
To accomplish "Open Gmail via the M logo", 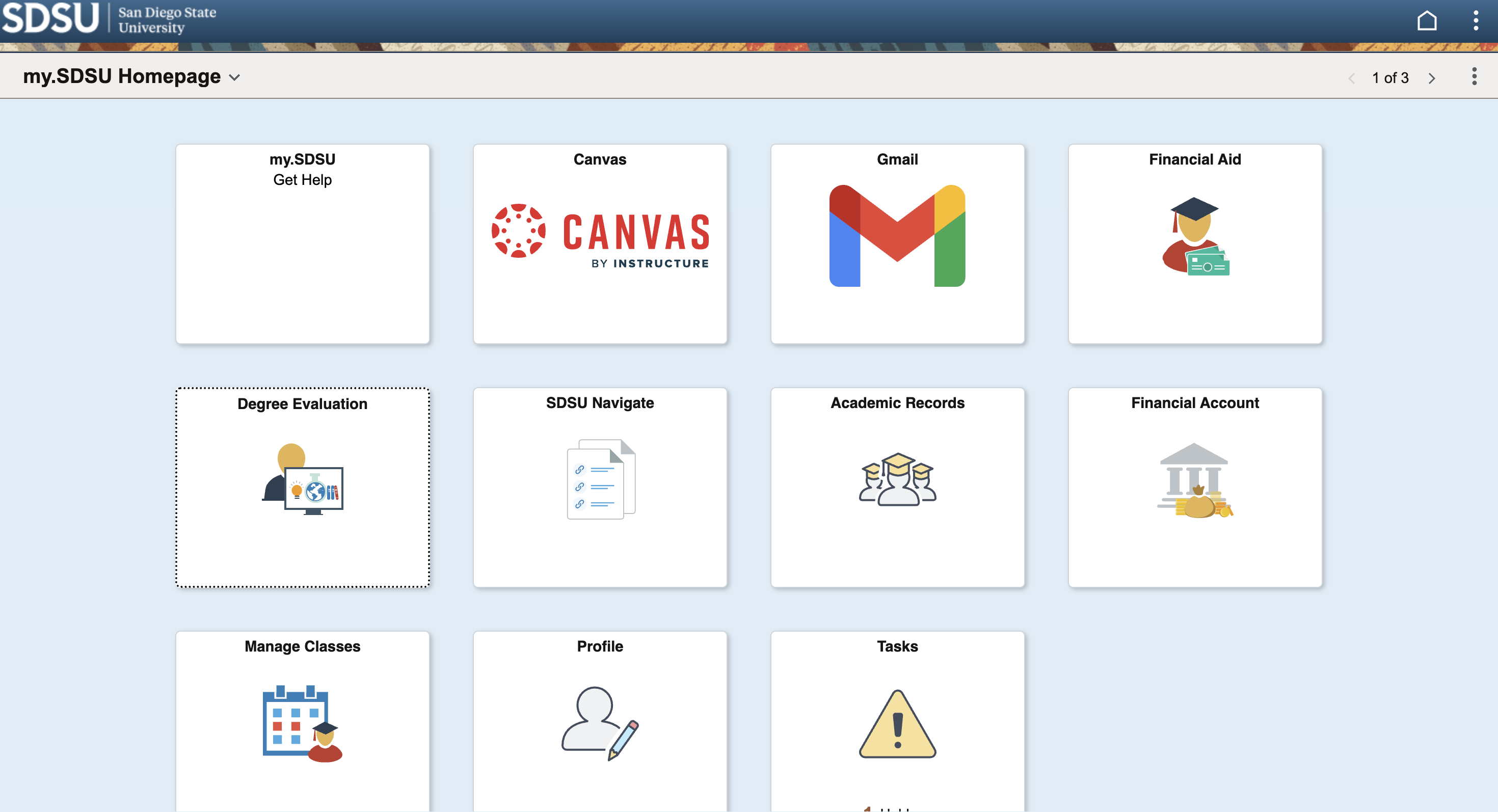I will coord(897,235).
